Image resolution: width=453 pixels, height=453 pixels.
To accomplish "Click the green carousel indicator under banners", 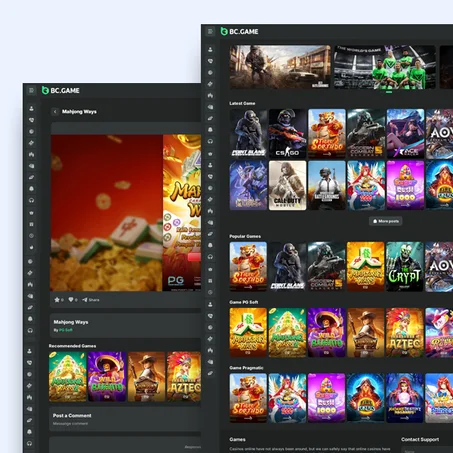I will [x=389, y=92].
